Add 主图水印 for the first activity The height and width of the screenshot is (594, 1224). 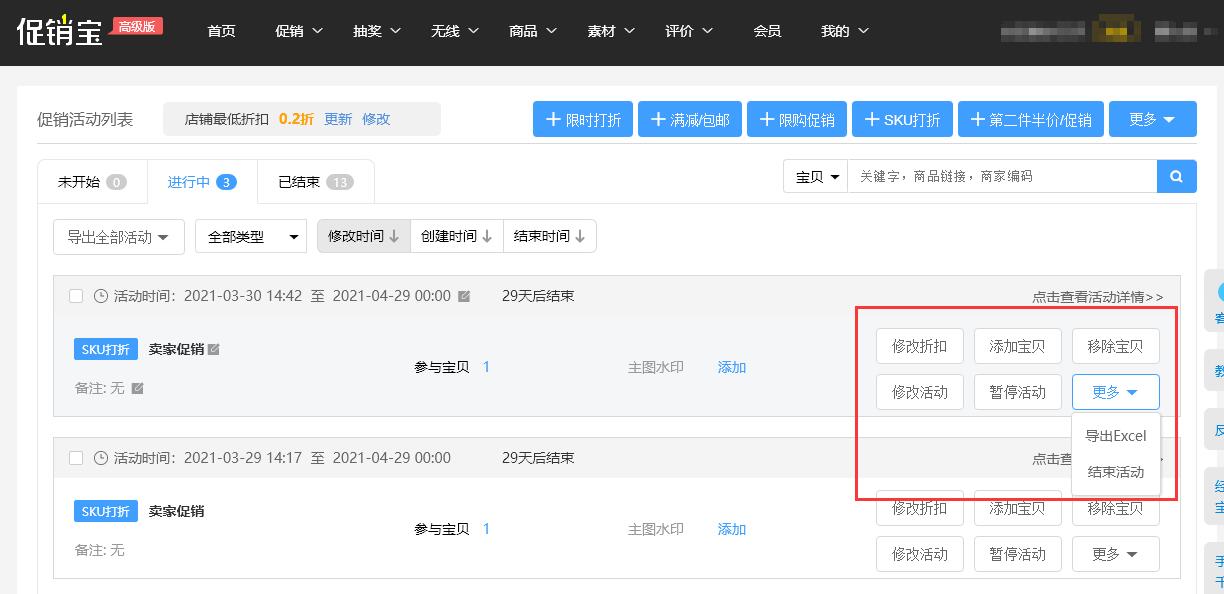[x=732, y=367]
